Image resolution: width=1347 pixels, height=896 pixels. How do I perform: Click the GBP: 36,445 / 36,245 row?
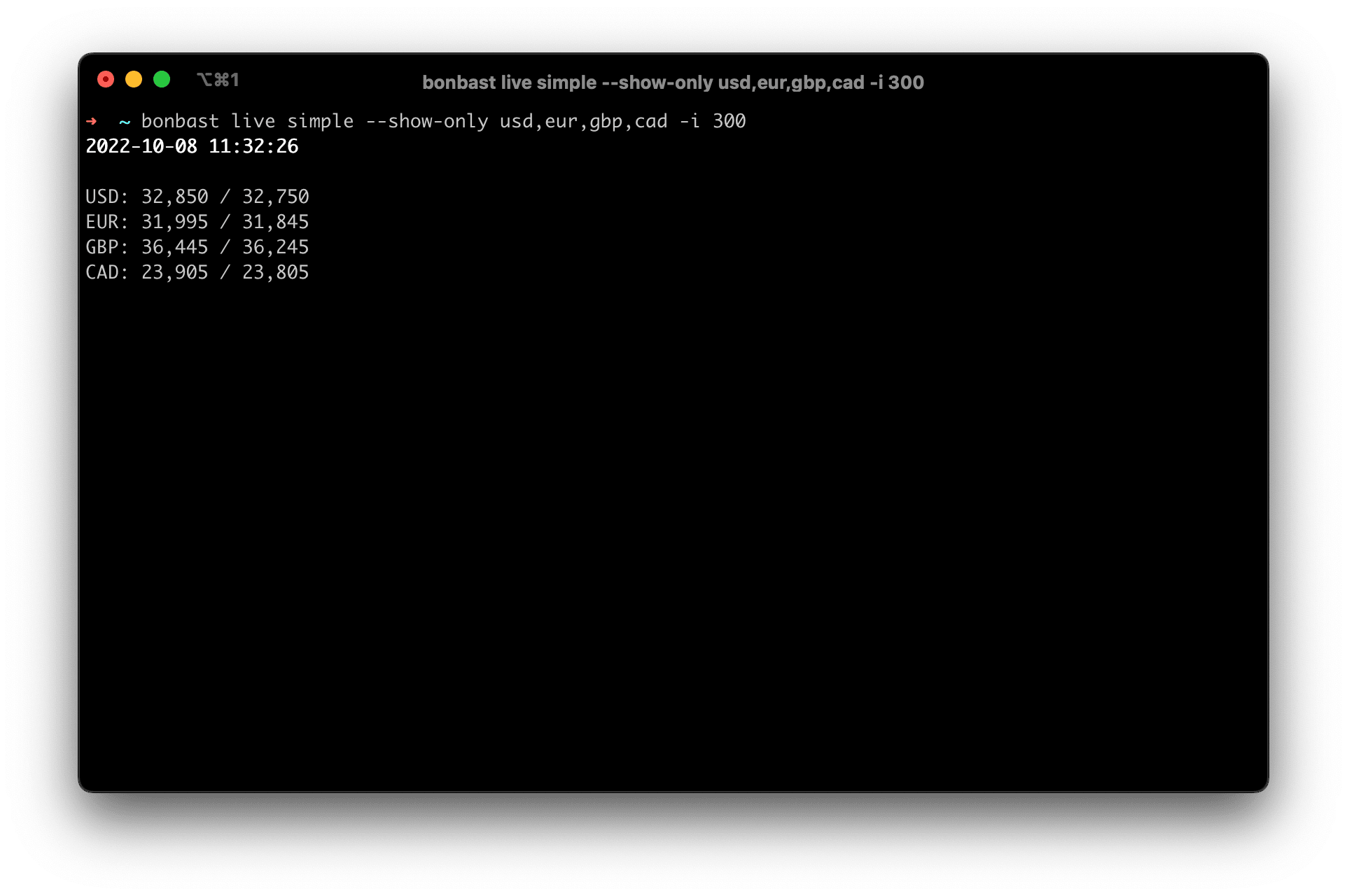click(197, 247)
